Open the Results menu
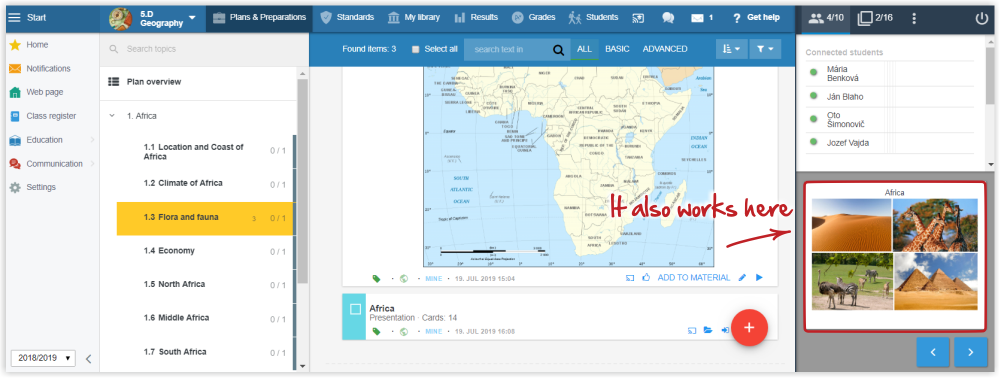The width and height of the screenshot is (1000, 378). pyautogui.click(x=476, y=18)
